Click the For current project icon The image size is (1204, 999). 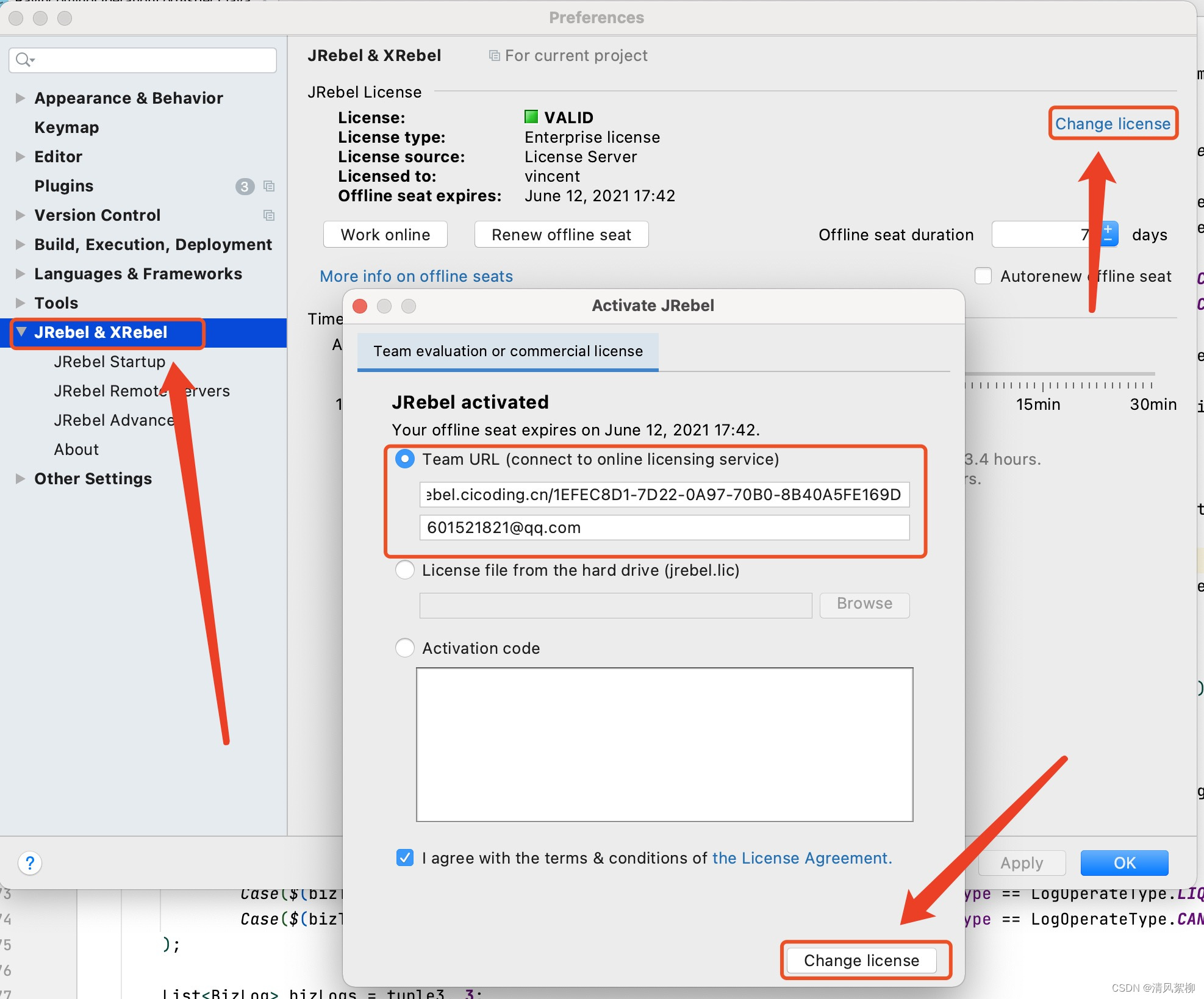[x=495, y=56]
